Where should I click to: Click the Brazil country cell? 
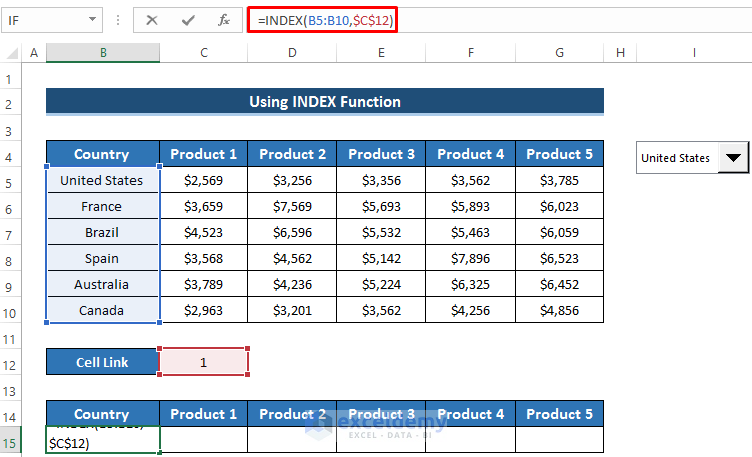tap(102, 233)
